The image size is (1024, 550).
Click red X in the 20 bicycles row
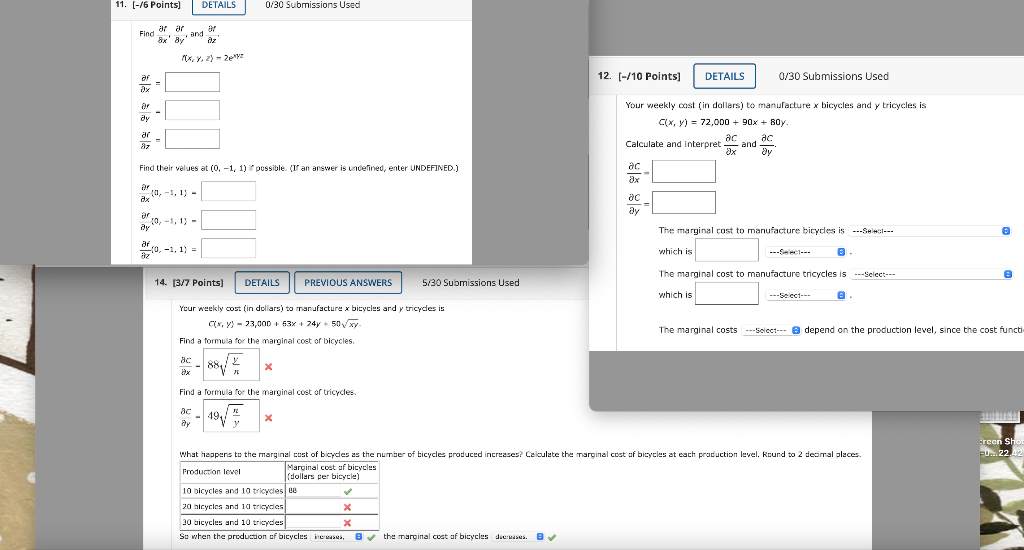347,507
